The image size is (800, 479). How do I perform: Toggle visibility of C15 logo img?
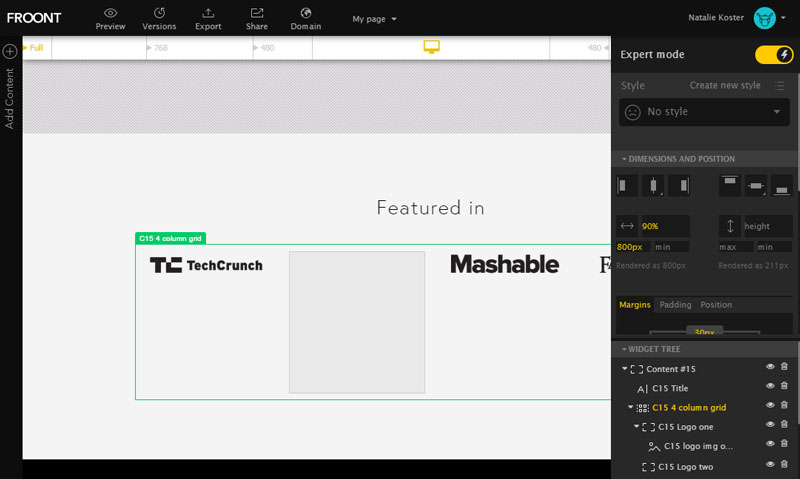pos(770,444)
